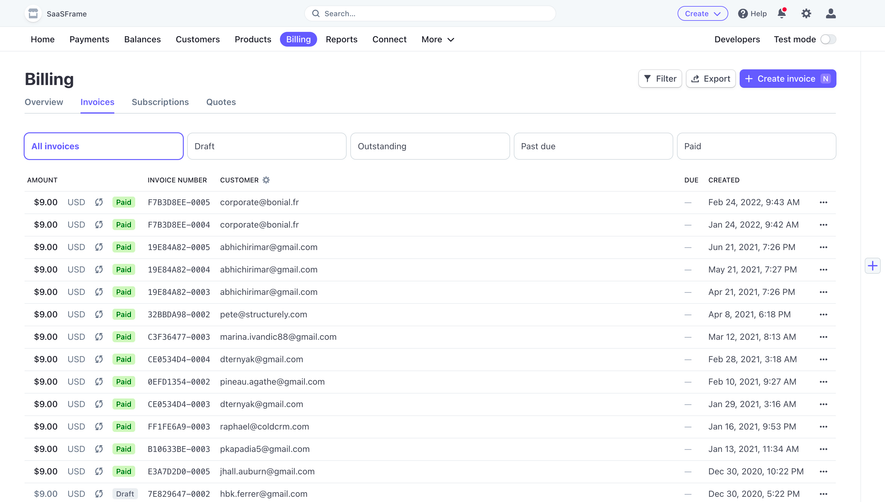Show Draft invoices filter
Viewport: 885px width, 502px height.
[x=266, y=146]
